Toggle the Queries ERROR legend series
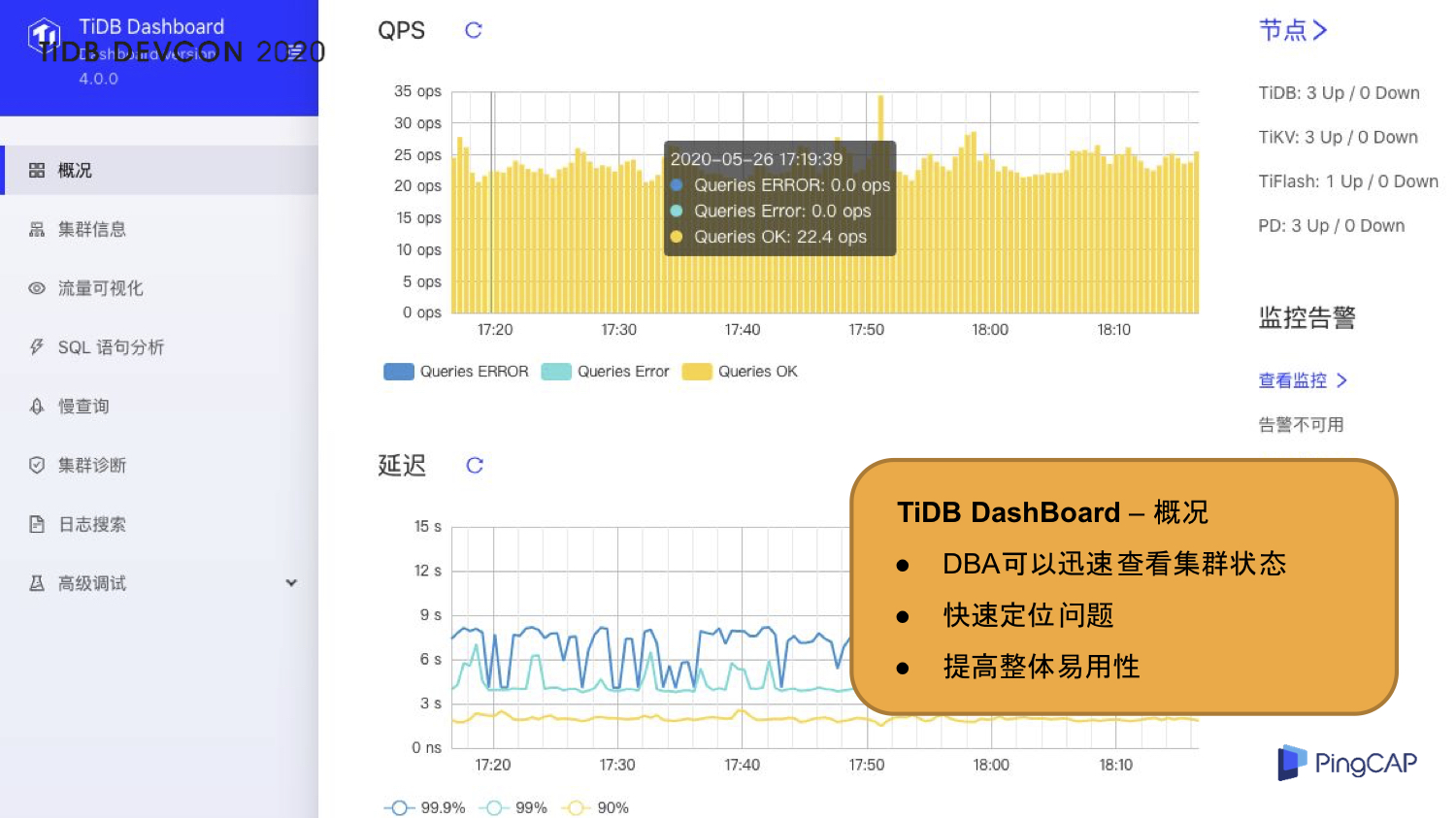This screenshot has width=1456, height=818. click(x=456, y=372)
